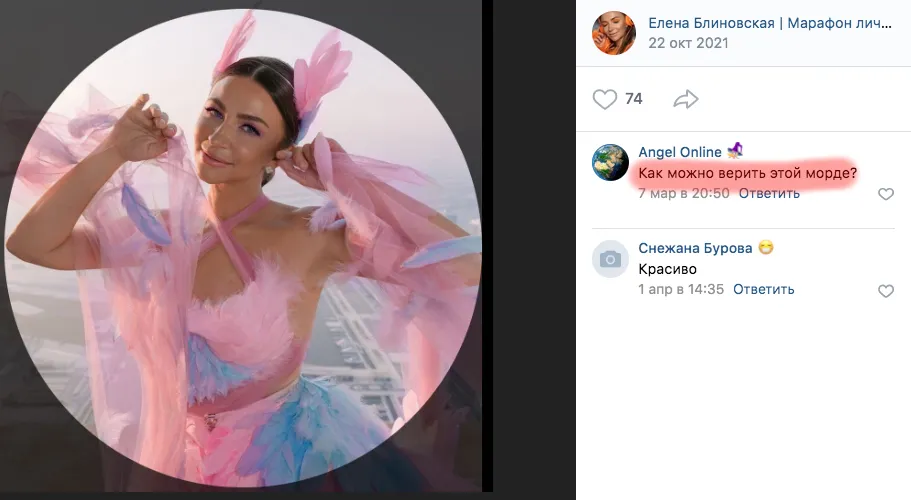Click the like count 74
This screenshot has height=500, width=911.
[x=633, y=99]
